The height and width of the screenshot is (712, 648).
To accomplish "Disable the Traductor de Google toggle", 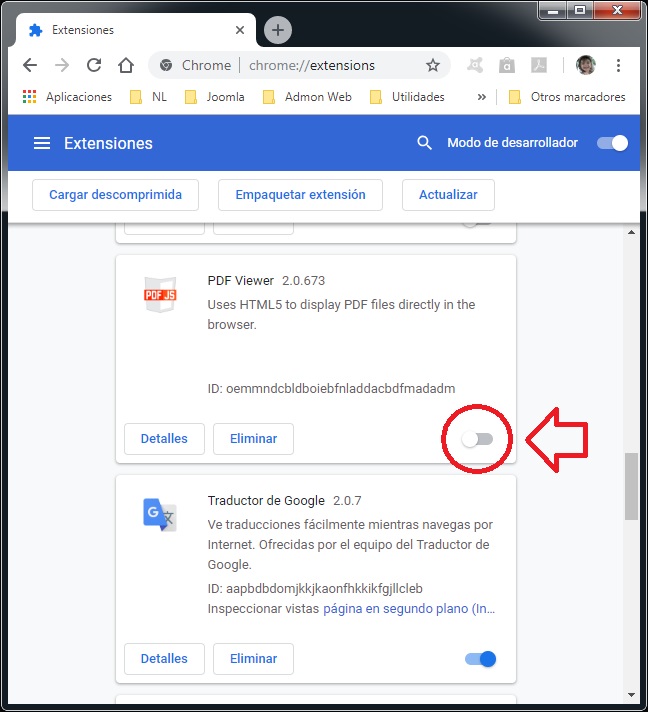I will click(480, 659).
